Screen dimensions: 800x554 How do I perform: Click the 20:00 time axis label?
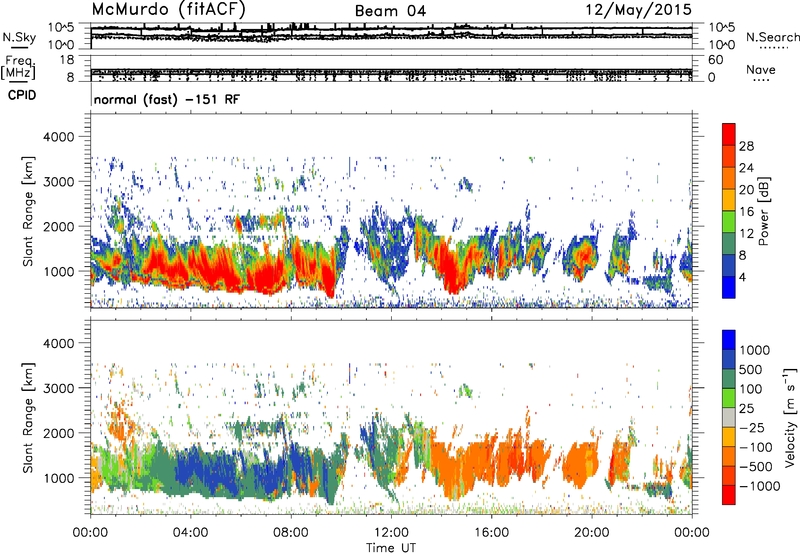[x=591, y=533]
